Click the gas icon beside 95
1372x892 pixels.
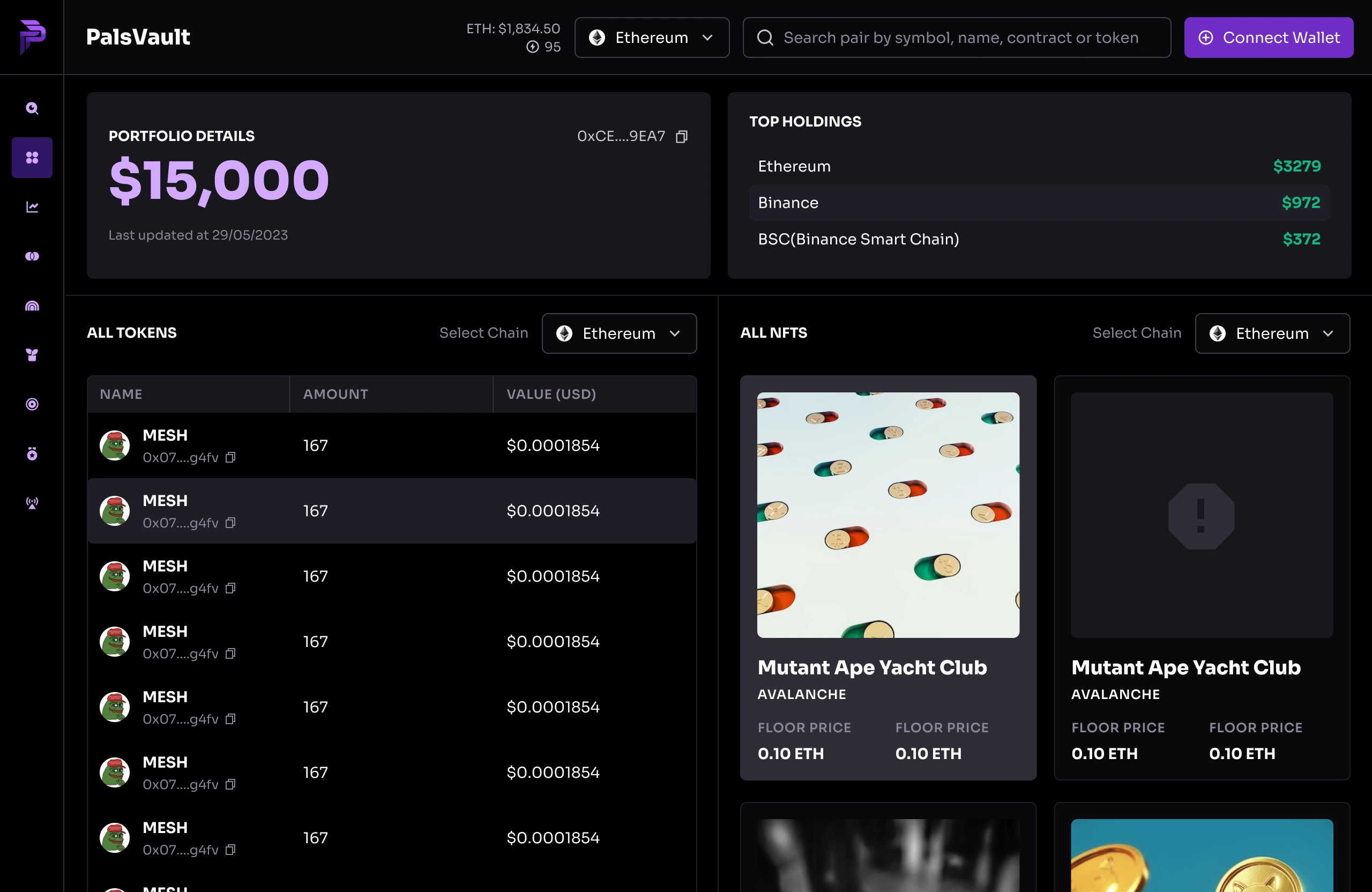533,47
